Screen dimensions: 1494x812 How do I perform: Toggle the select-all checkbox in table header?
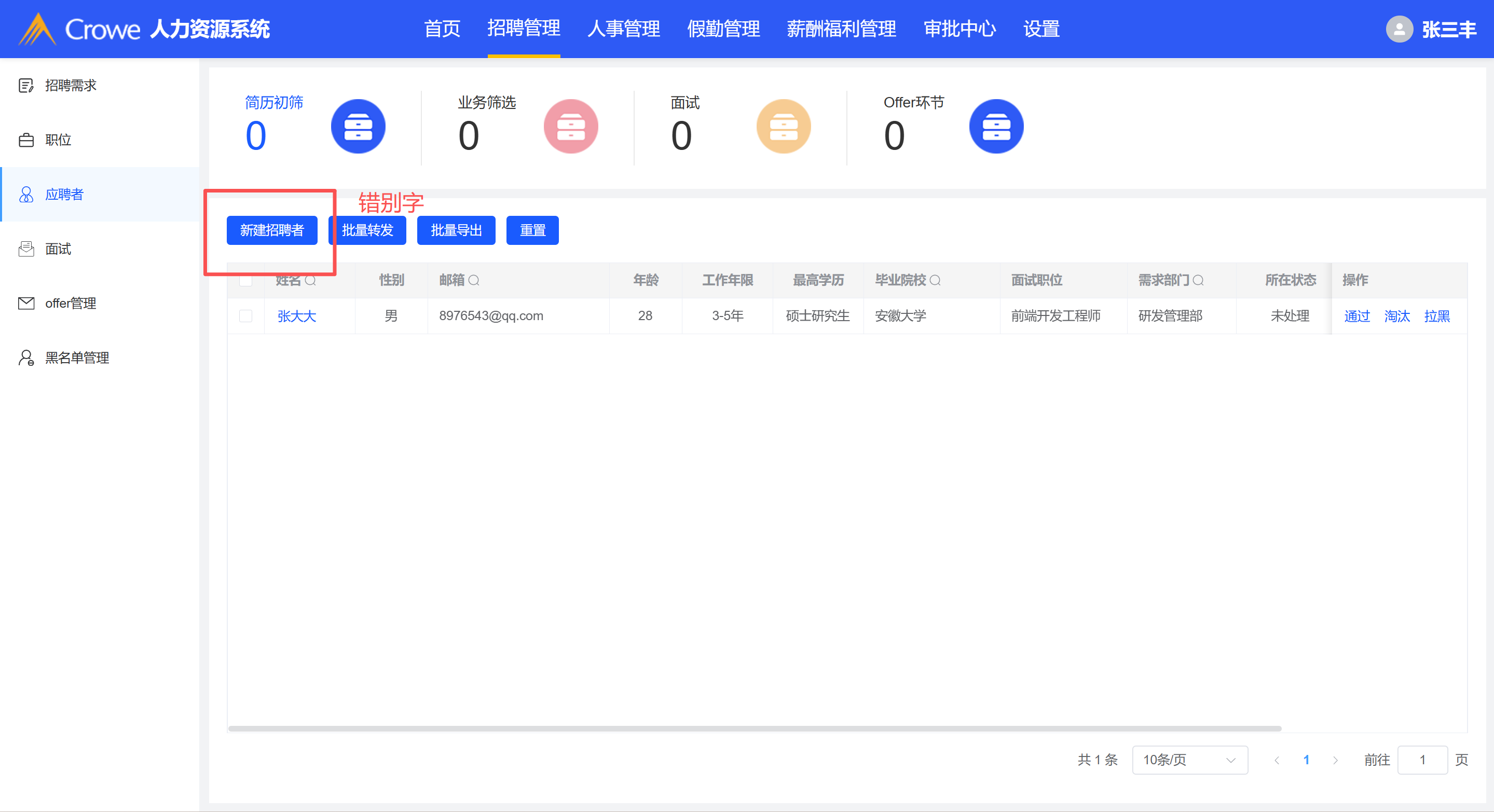coord(246,281)
